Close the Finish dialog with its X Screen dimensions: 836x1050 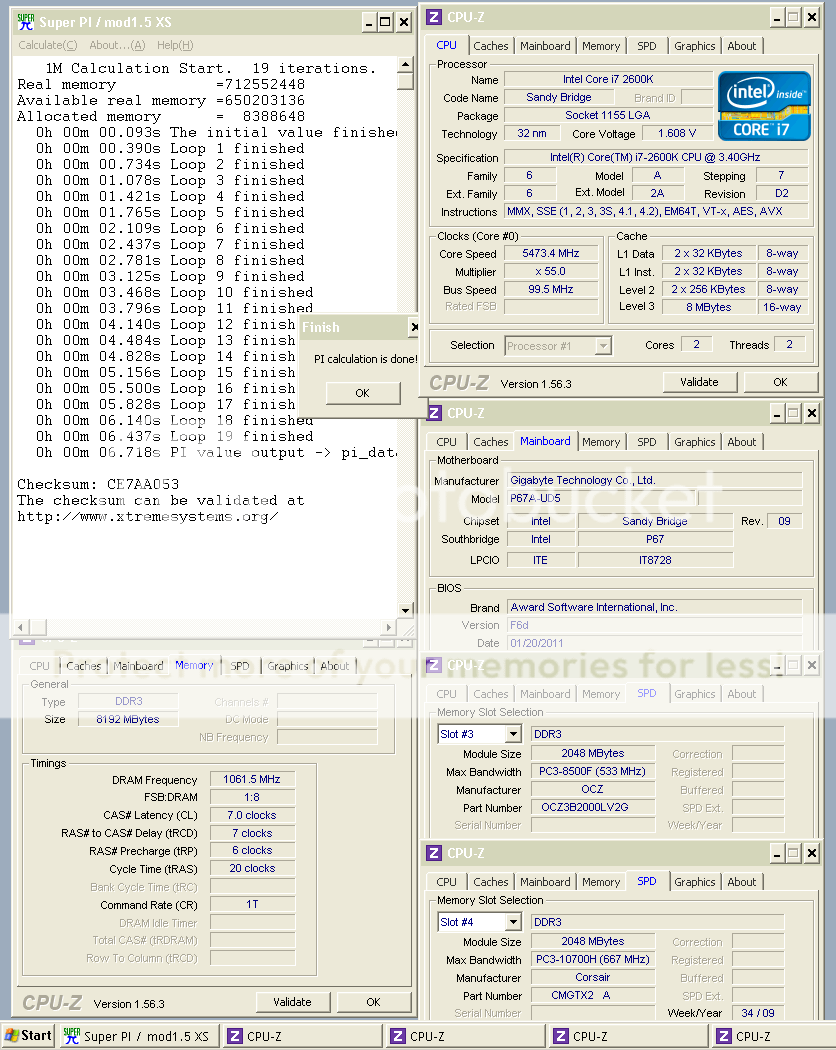coord(414,327)
